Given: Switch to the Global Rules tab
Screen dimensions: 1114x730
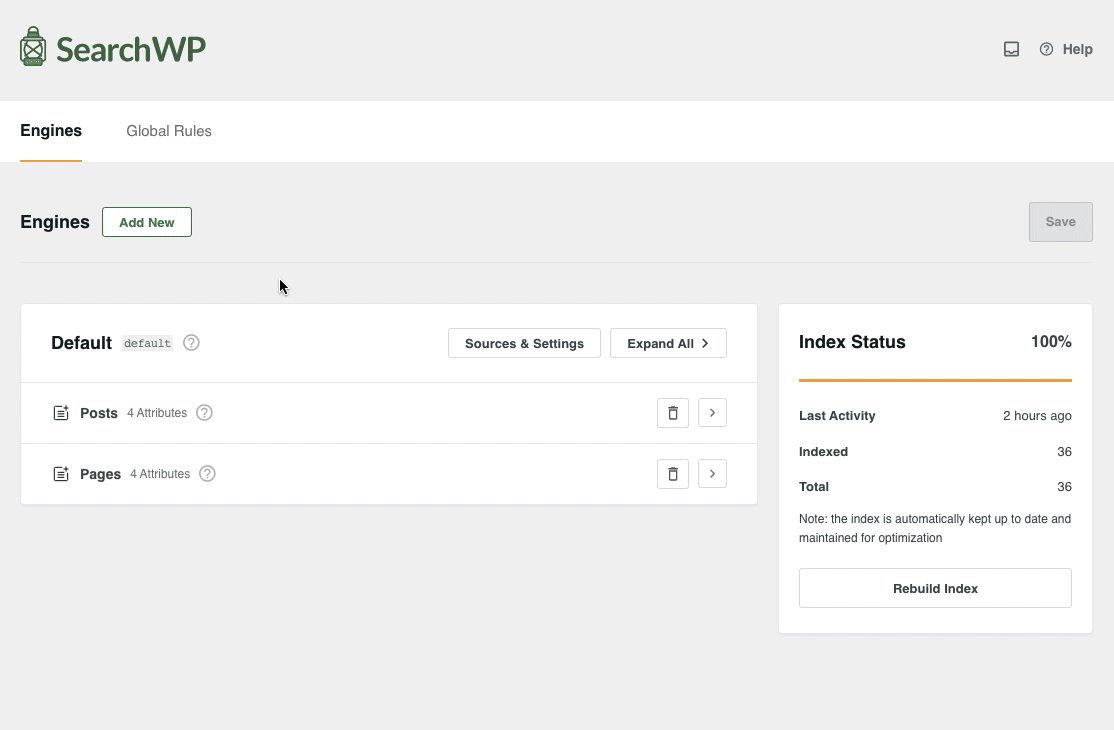Looking at the screenshot, I should tap(169, 131).
